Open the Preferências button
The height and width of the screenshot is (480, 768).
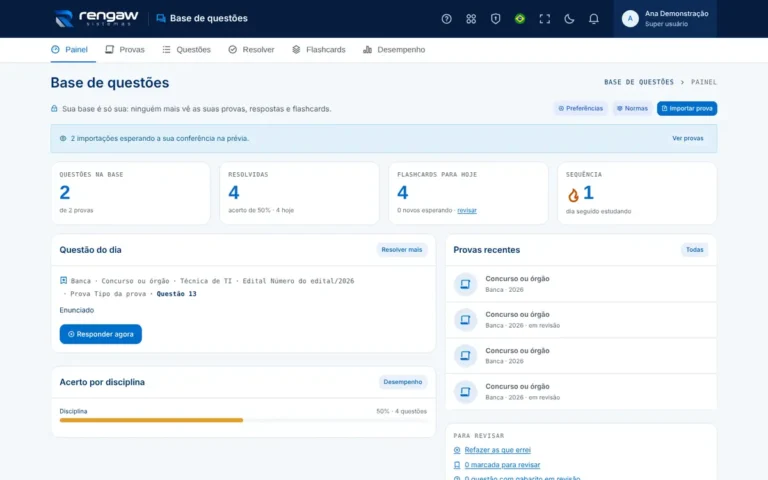(x=580, y=108)
